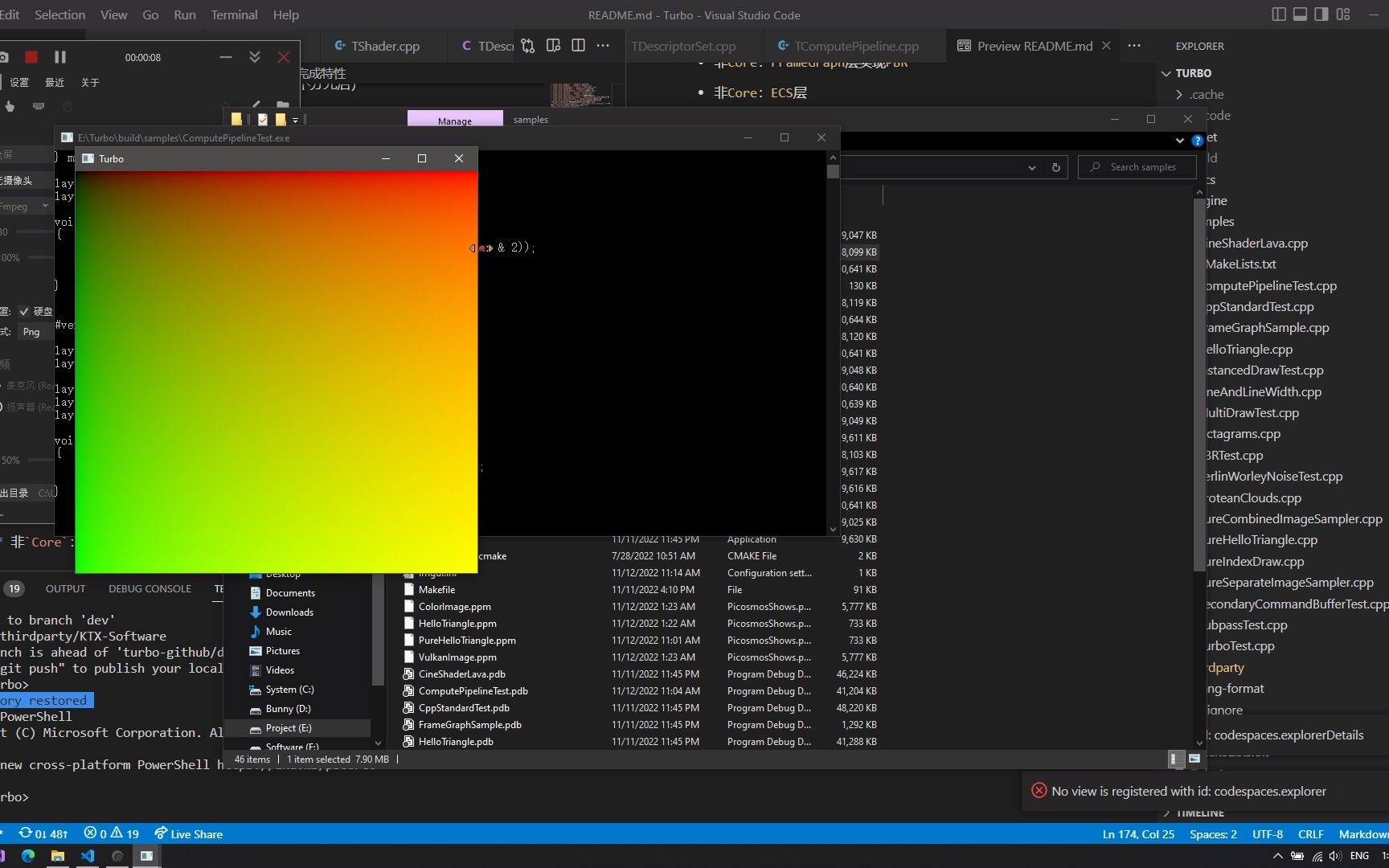The height and width of the screenshot is (868, 1389).
Task: Pause the screen recording
Action: [x=60, y=57]
